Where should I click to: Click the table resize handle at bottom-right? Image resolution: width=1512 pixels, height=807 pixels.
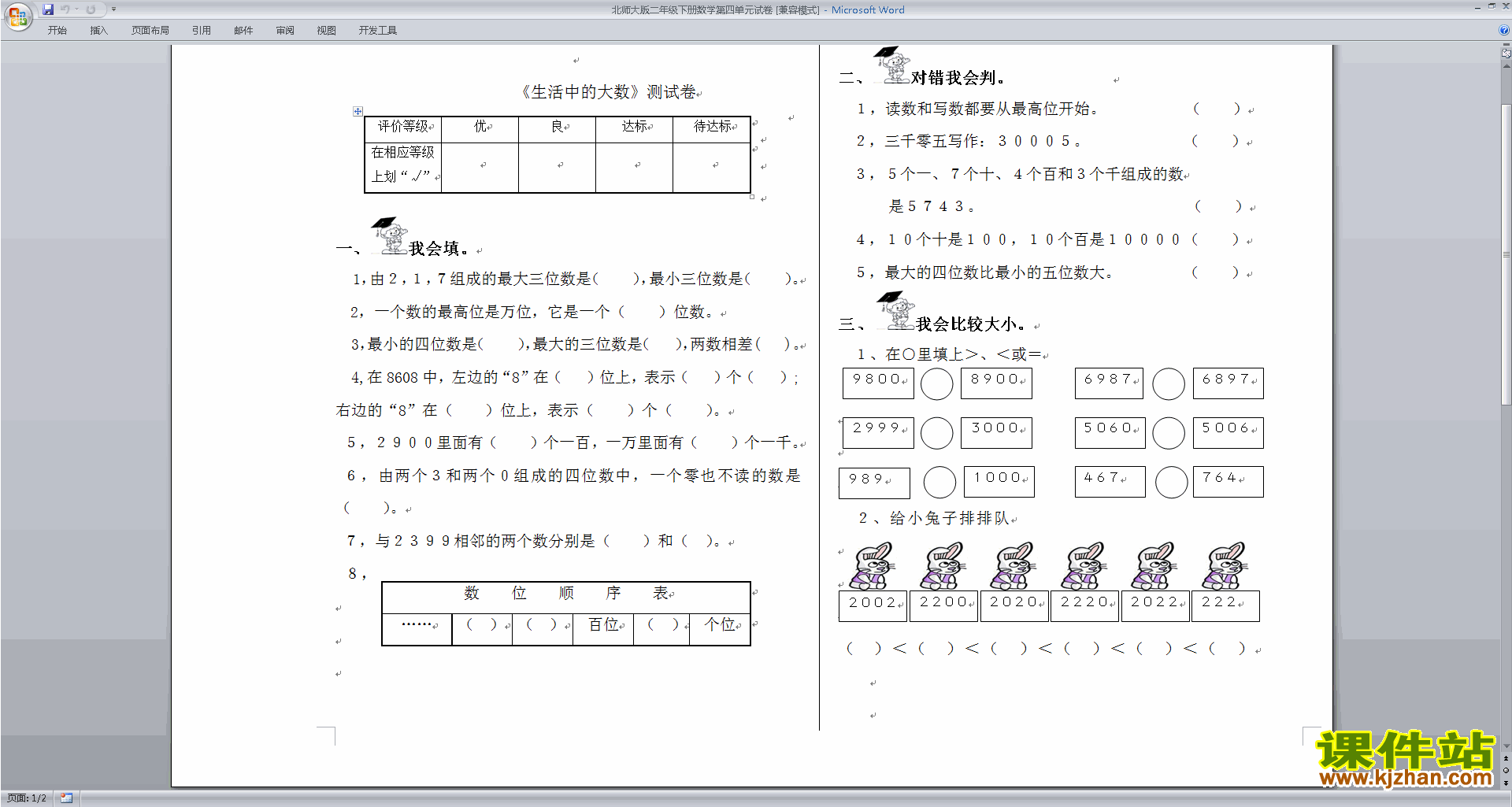tap(752, 197)
